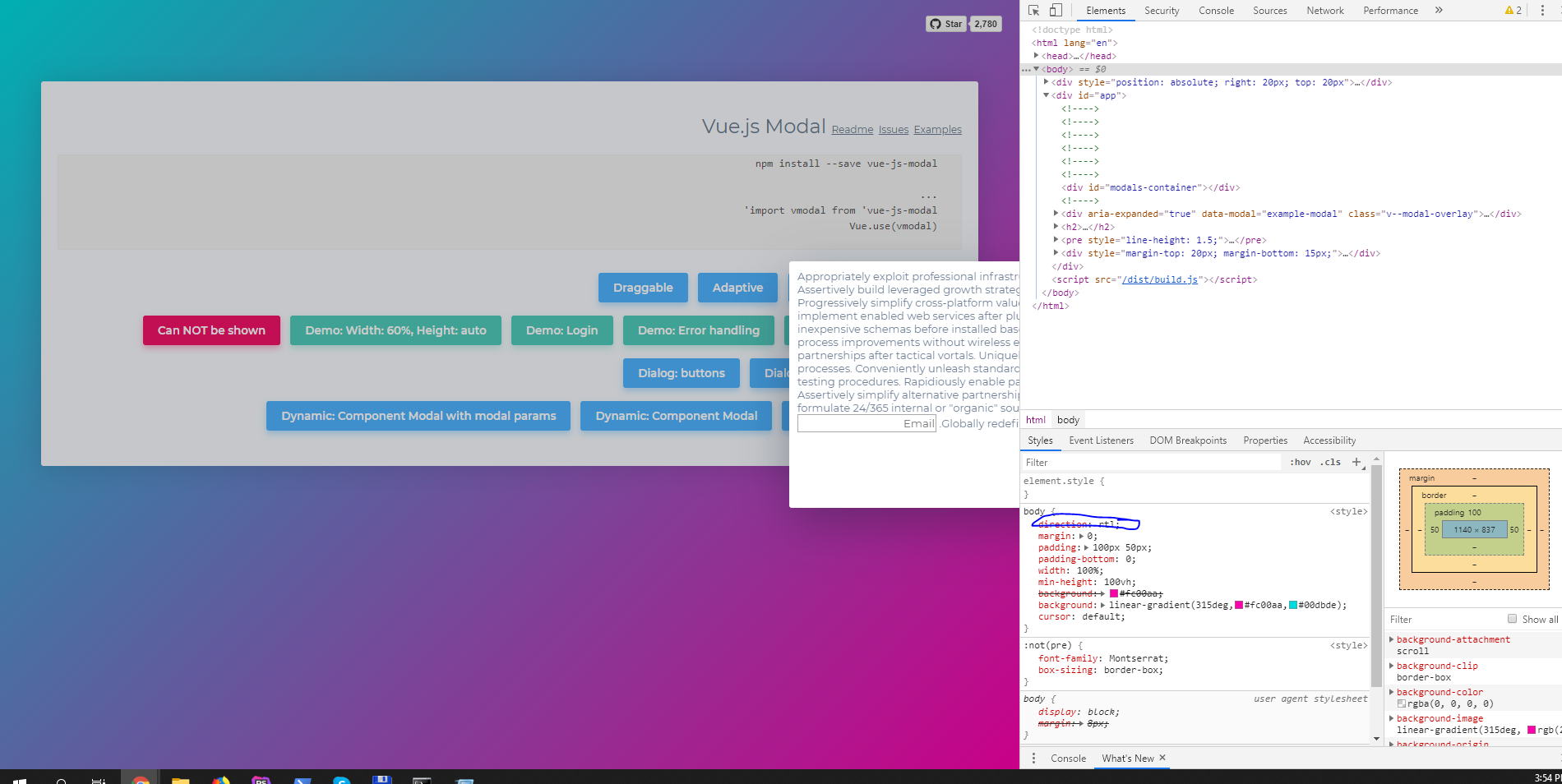
Task: Expand the background-image computed property
Action: (x=1392, y=718)
